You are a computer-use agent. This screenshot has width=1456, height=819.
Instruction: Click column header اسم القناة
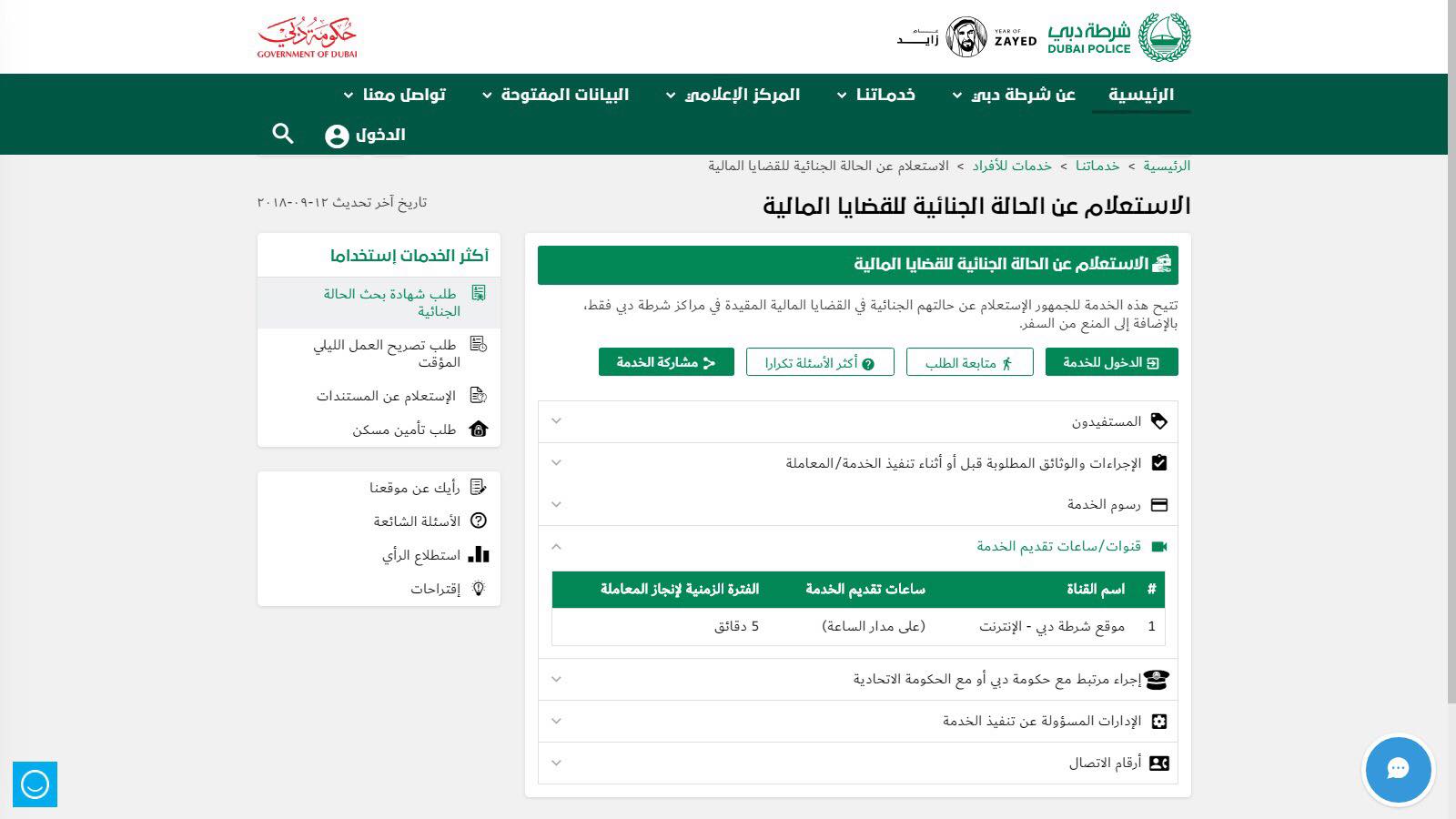pos(1096,590)
